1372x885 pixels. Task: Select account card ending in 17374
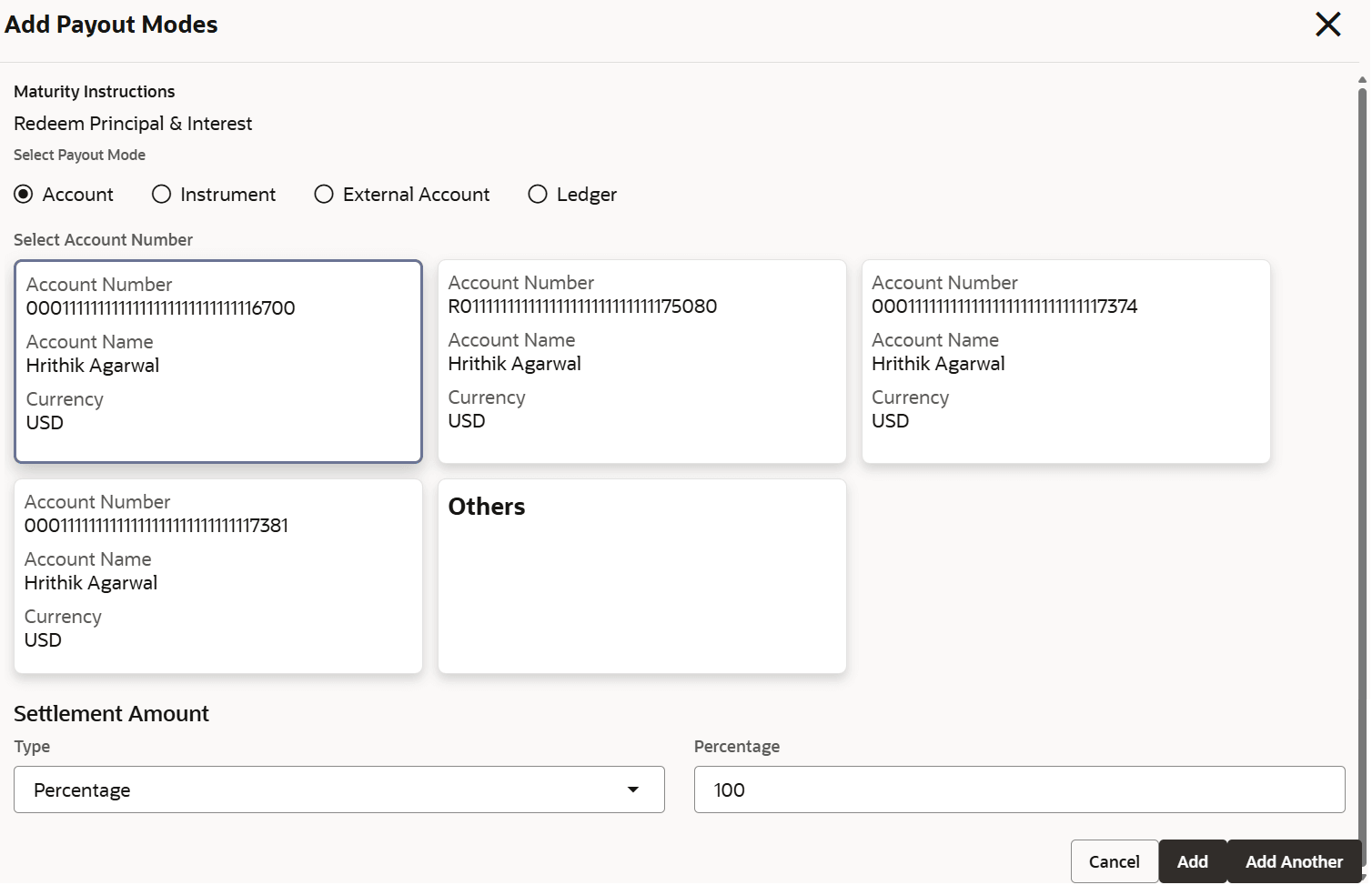(x=1065, y=362)
